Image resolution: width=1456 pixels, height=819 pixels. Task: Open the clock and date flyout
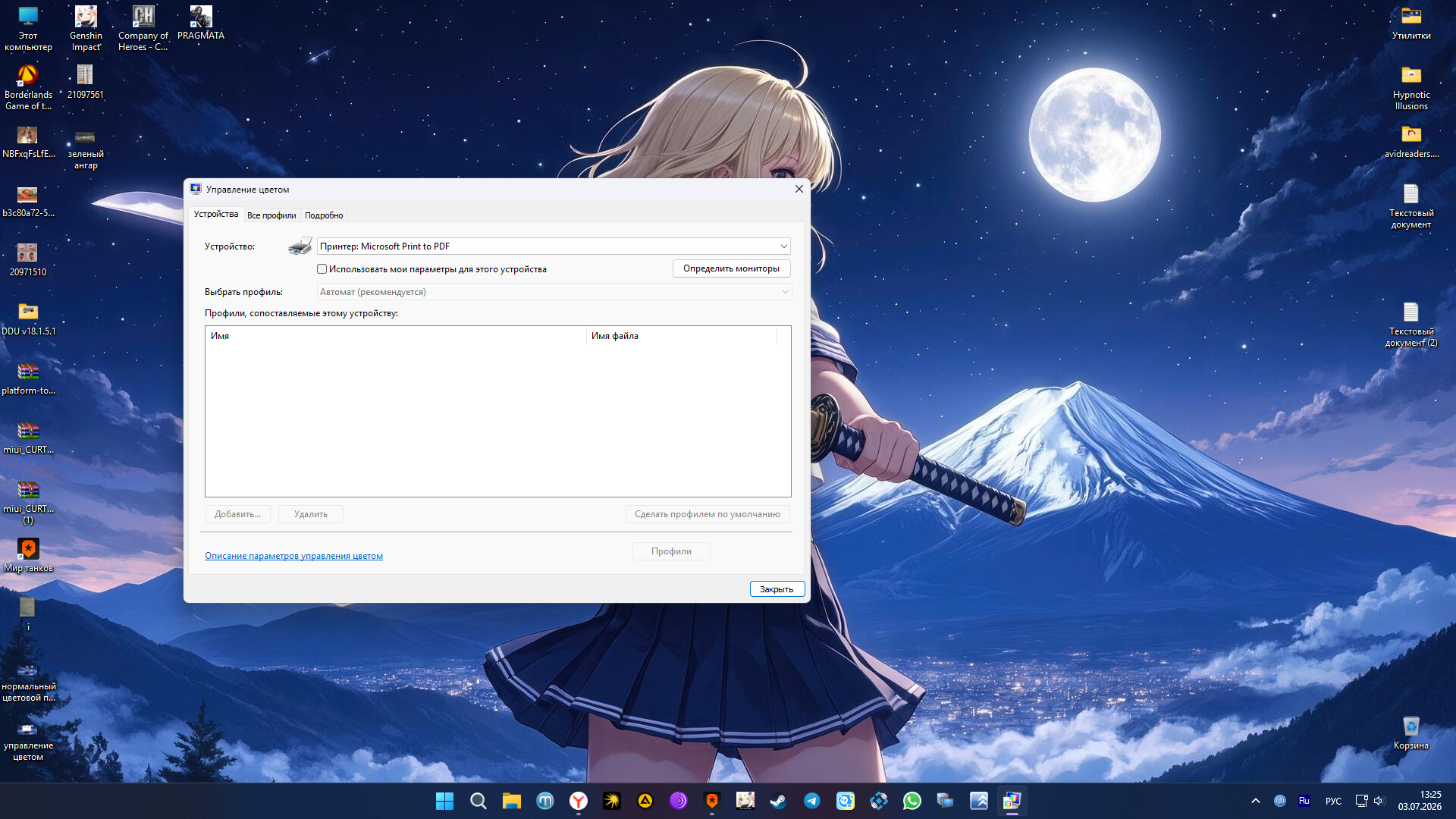point(1420,801)
